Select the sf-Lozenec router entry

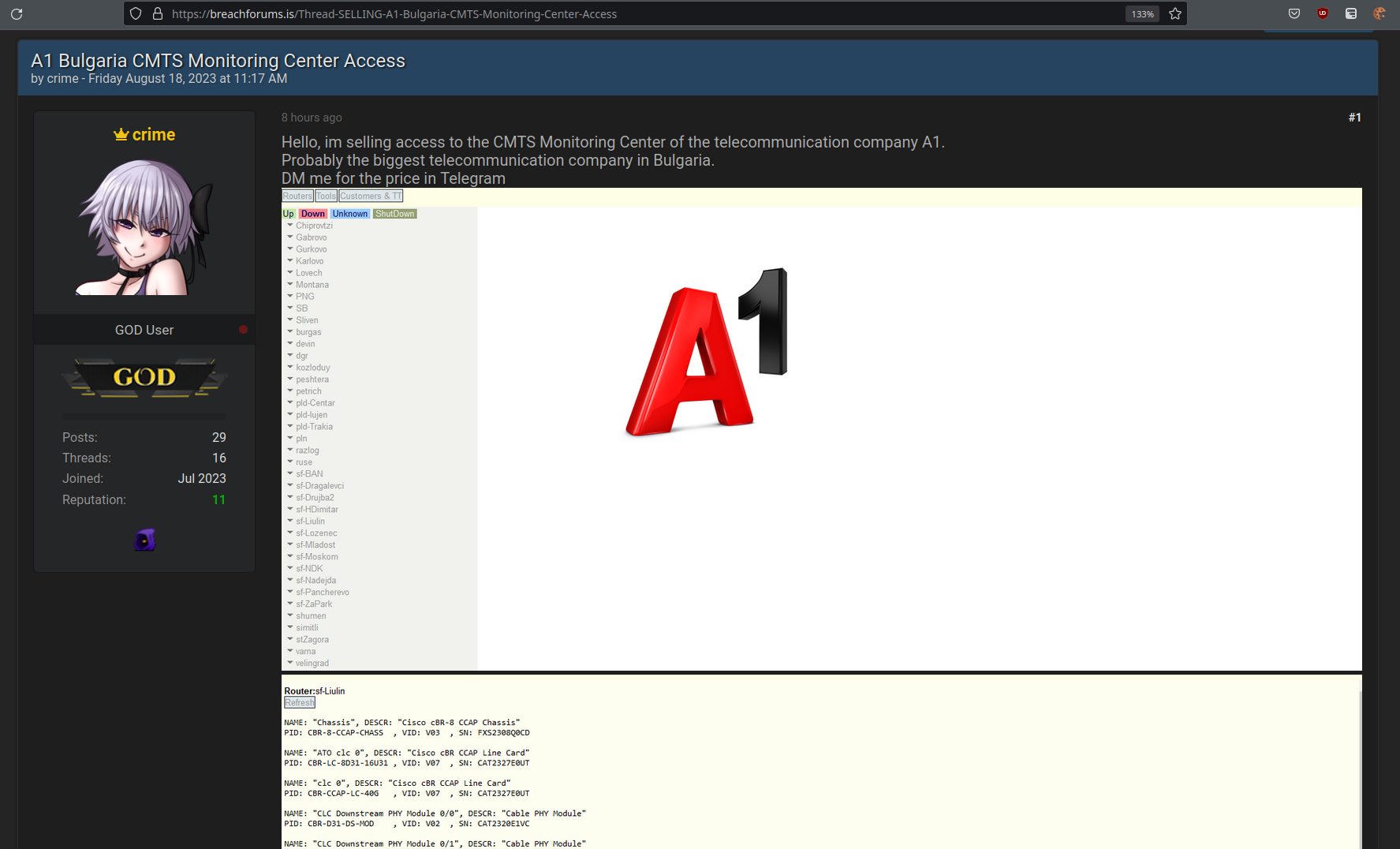click(x=316, y=533)
